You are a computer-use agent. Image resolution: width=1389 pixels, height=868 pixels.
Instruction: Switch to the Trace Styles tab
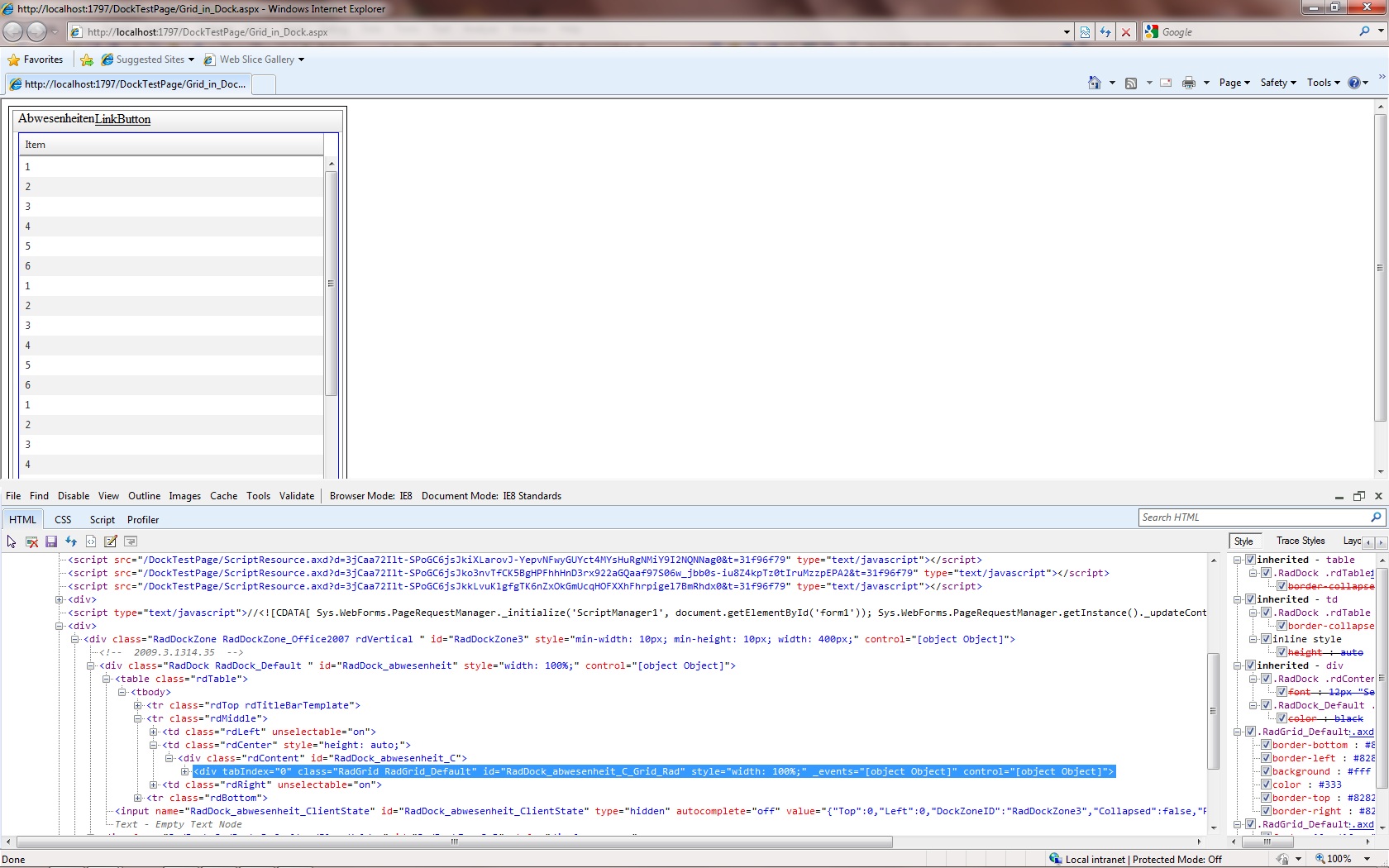[1301, 541]
